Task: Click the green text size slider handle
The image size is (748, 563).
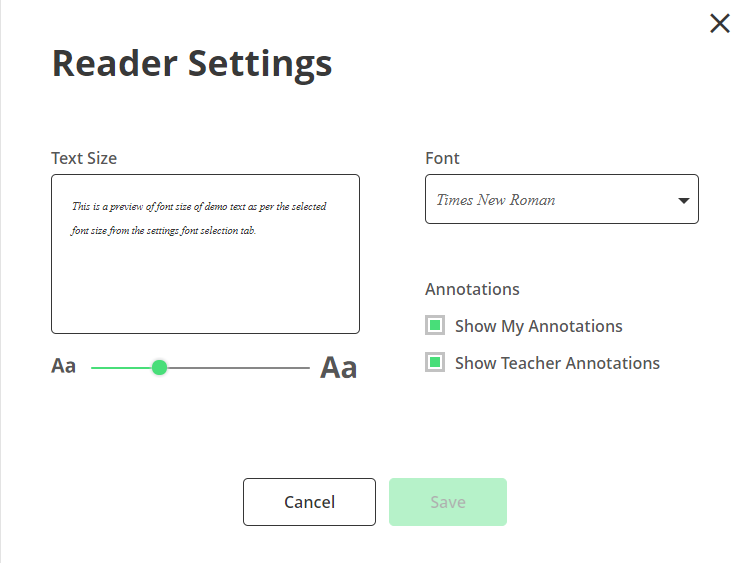Action: click(x=159, y=368)
